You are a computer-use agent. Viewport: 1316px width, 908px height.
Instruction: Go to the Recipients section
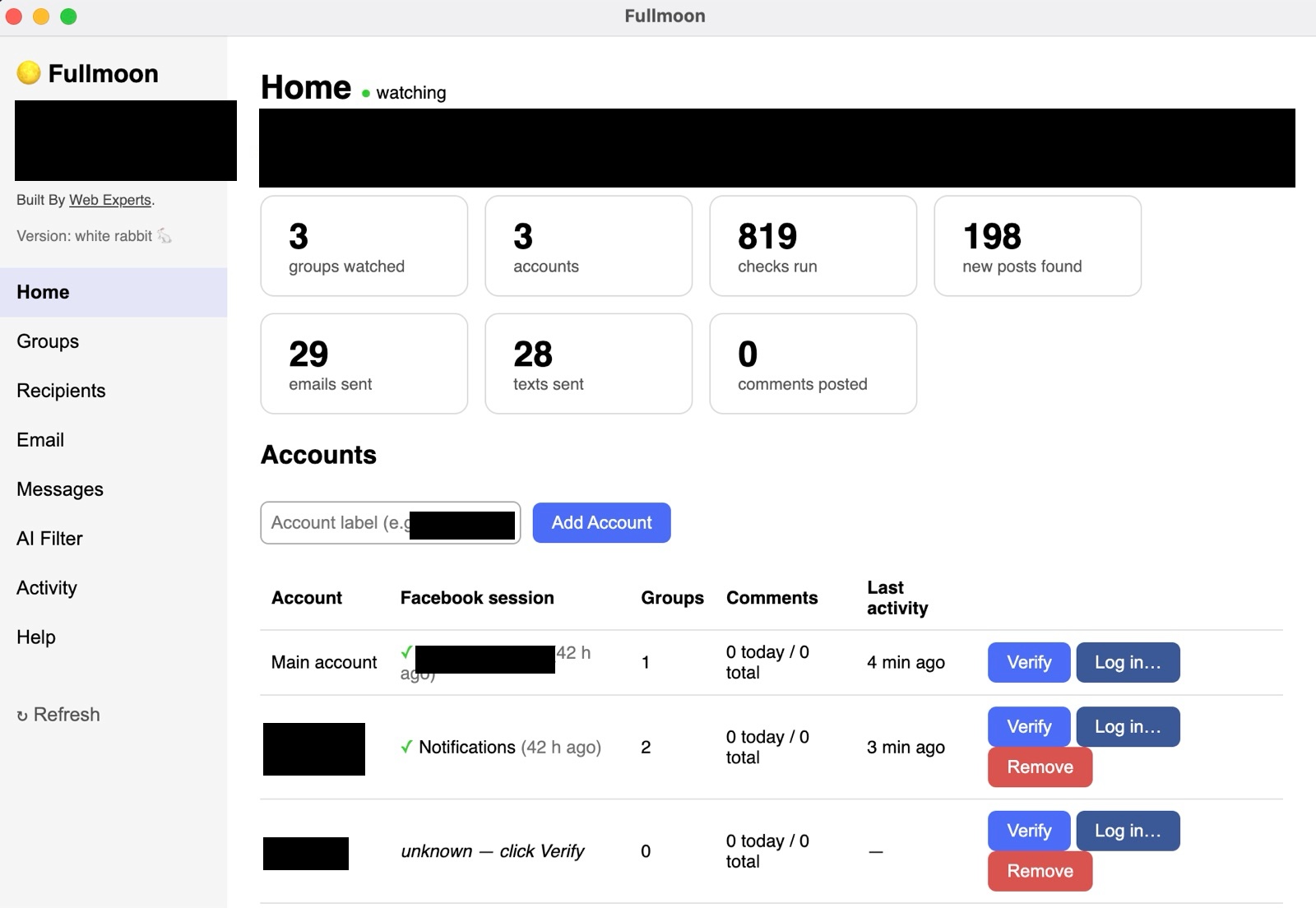click(114, 391)
